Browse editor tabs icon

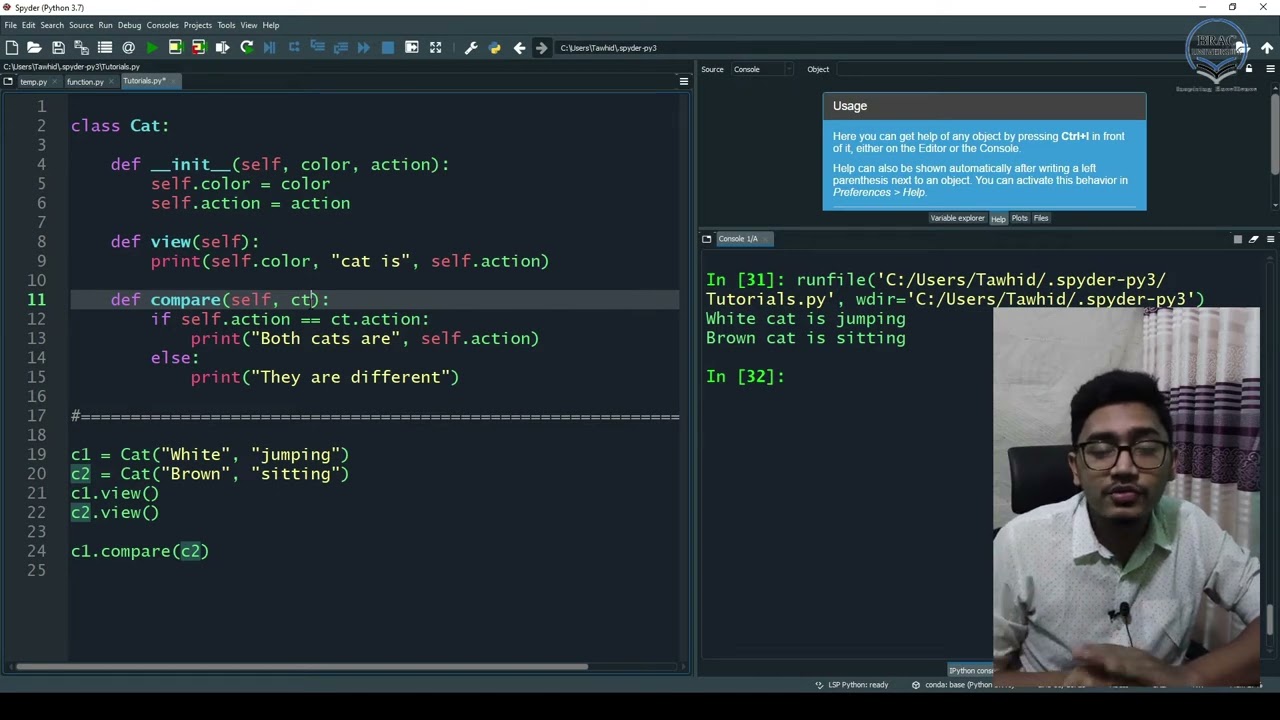point(8,81)
